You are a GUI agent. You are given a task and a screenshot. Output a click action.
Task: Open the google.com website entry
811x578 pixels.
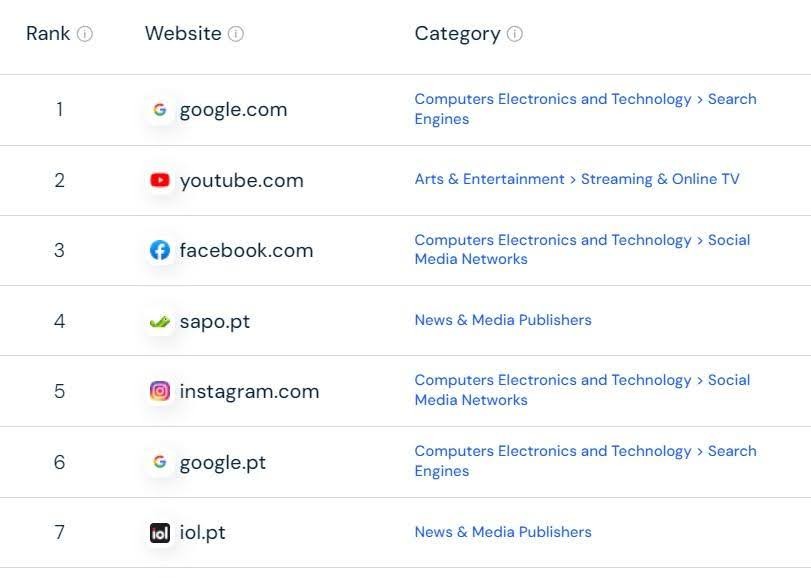tap(233, 110)
